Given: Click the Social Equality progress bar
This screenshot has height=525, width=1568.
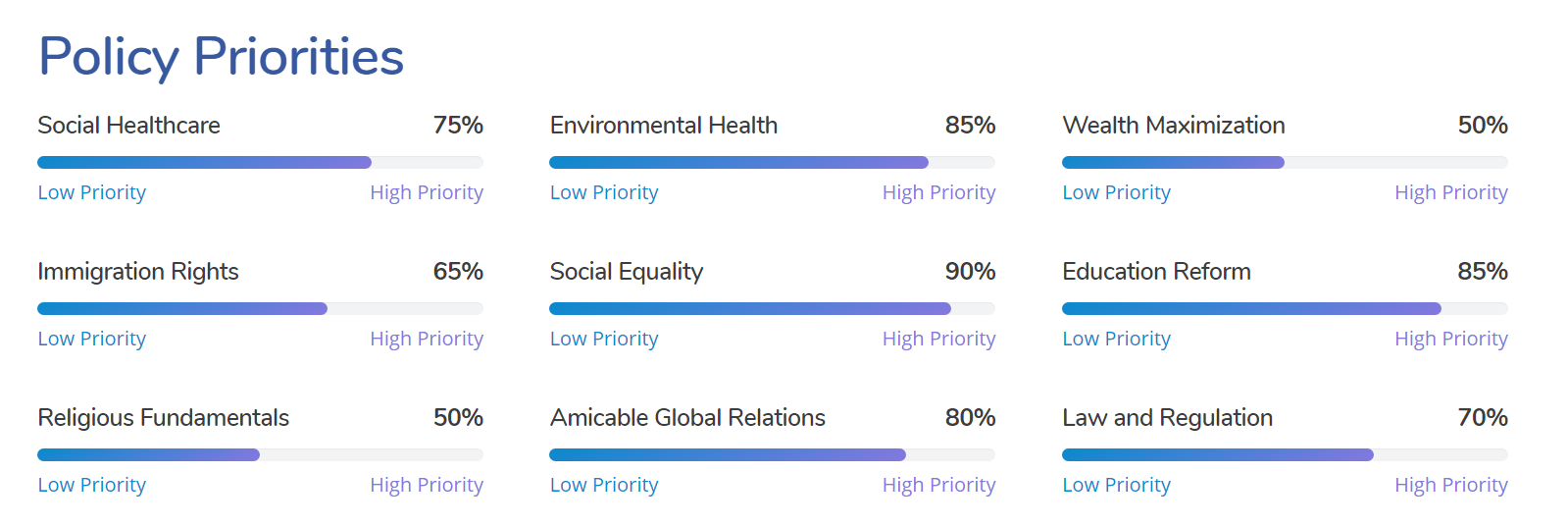Looking at the screenshot, I should [773, 308].
